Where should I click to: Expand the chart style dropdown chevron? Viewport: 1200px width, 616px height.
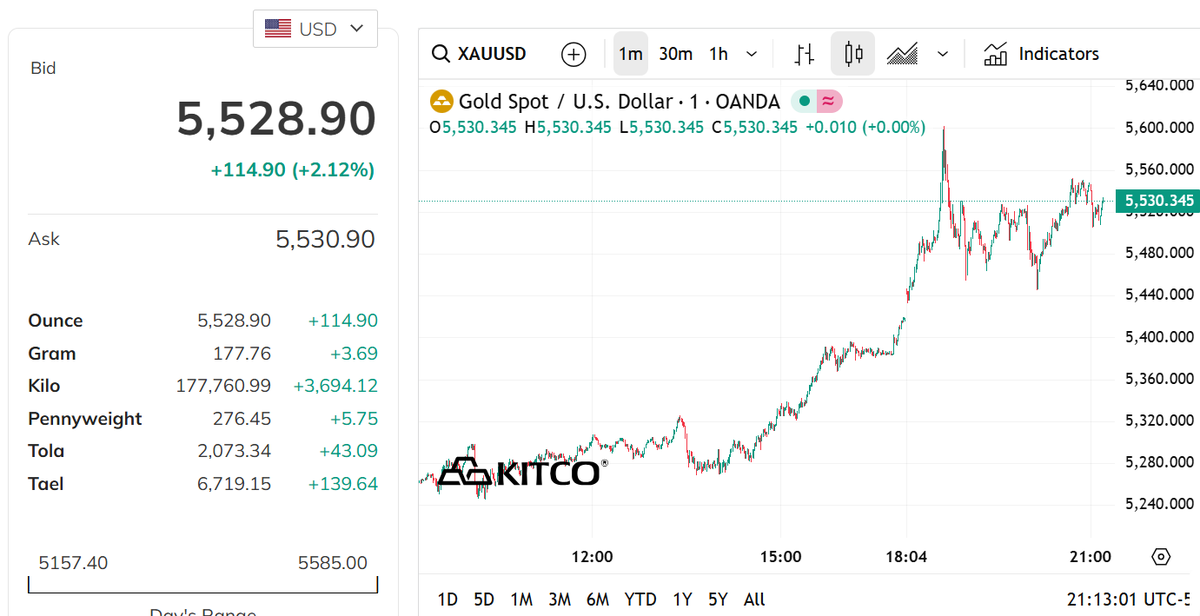[942, 54]
